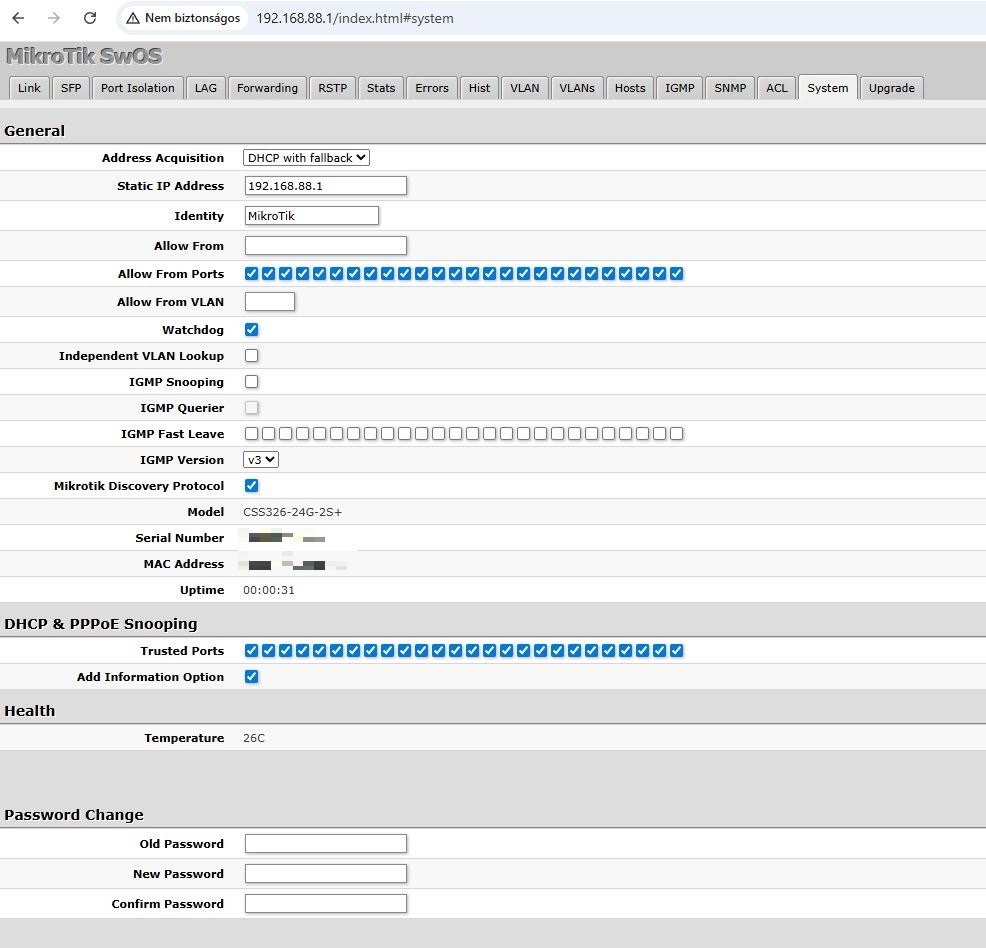Check last IGMP Fast Leave checkbox

[677, 434]
